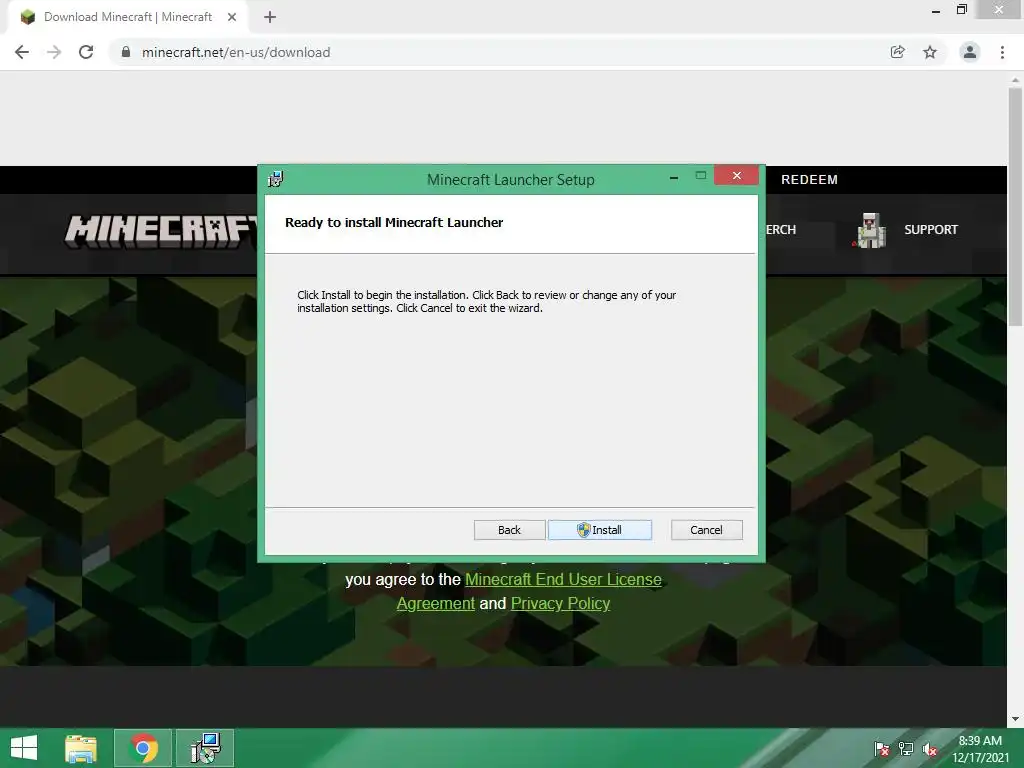The height and width of the screenshot is (768, 1024).
Task: Close the Minecraft Launcher Setup dialog
Action: click(737, 176)
